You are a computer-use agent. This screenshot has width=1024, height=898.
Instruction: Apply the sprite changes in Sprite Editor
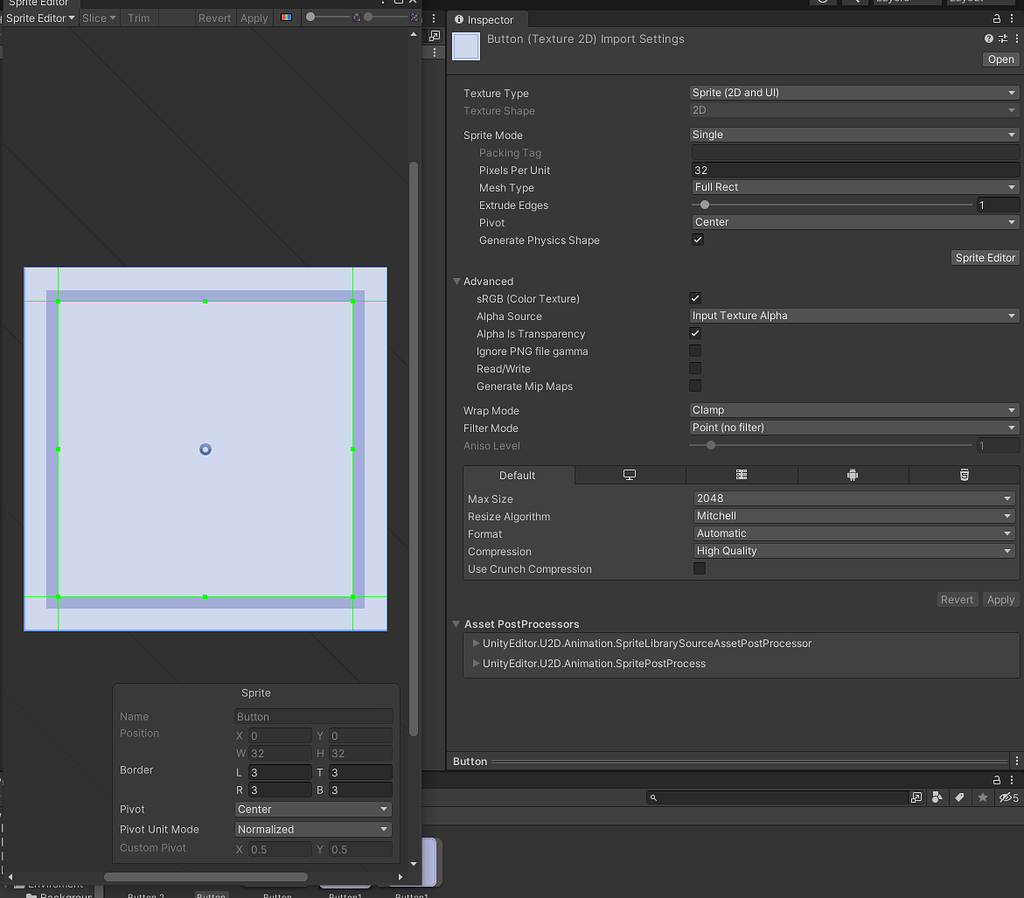(x=253, y=17)
